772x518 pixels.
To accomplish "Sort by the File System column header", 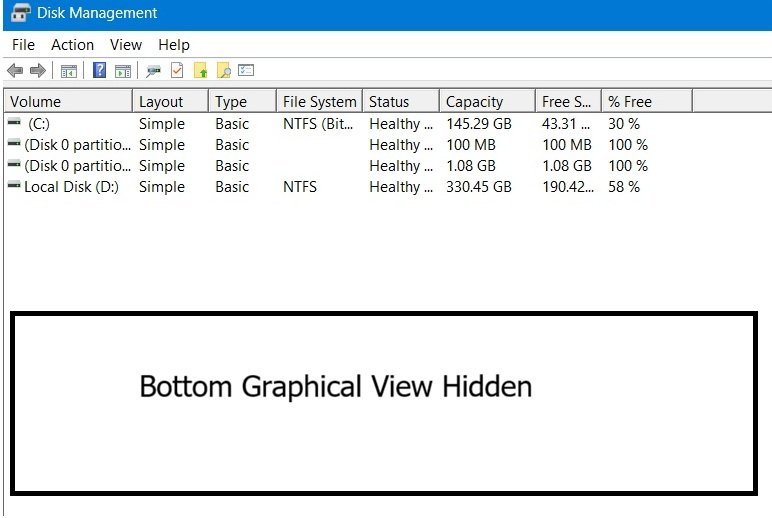I will pos(320,101).
